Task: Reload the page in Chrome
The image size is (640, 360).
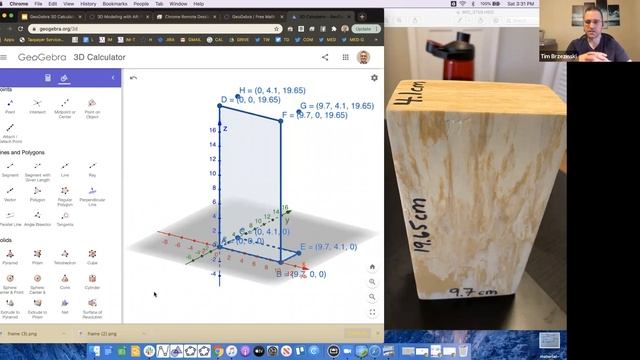Action: pyautogui.click(x=20, y=29)
